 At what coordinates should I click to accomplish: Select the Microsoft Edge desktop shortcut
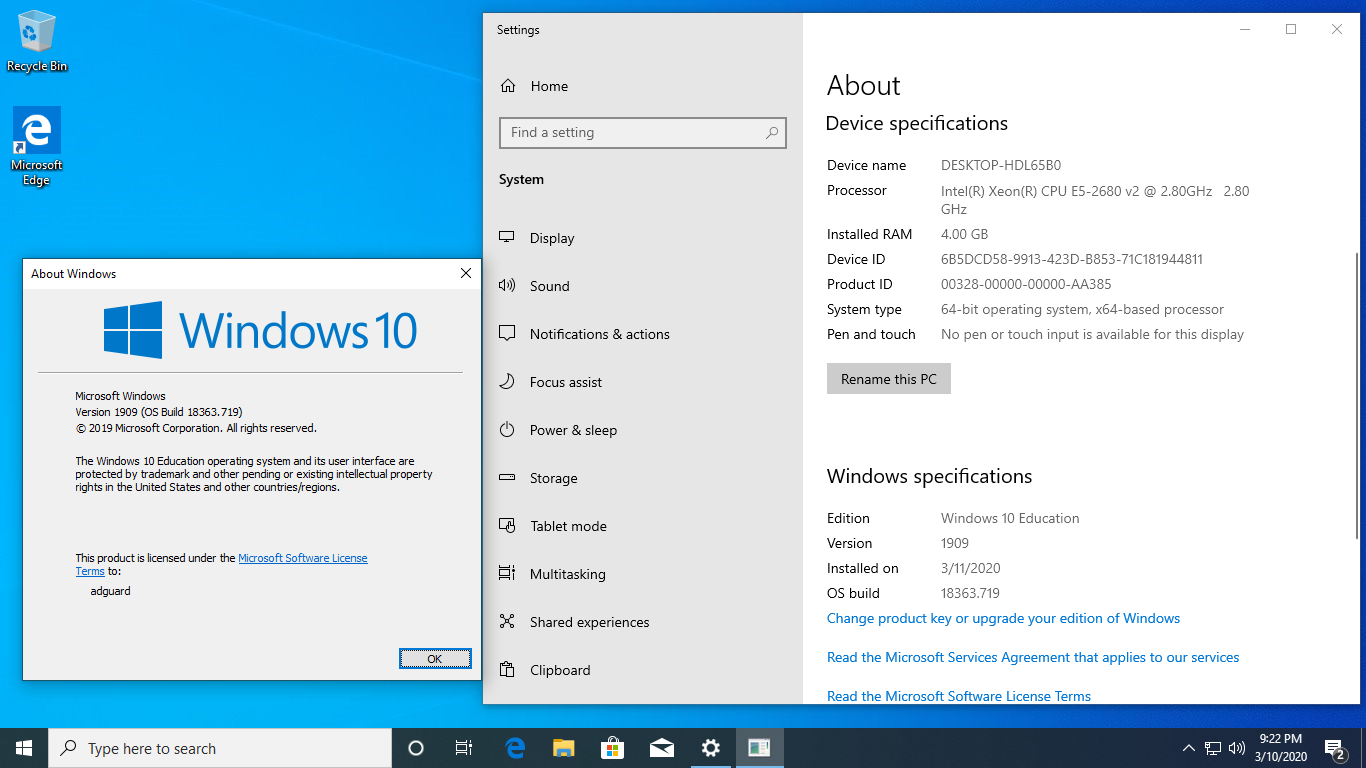[37, 146]
